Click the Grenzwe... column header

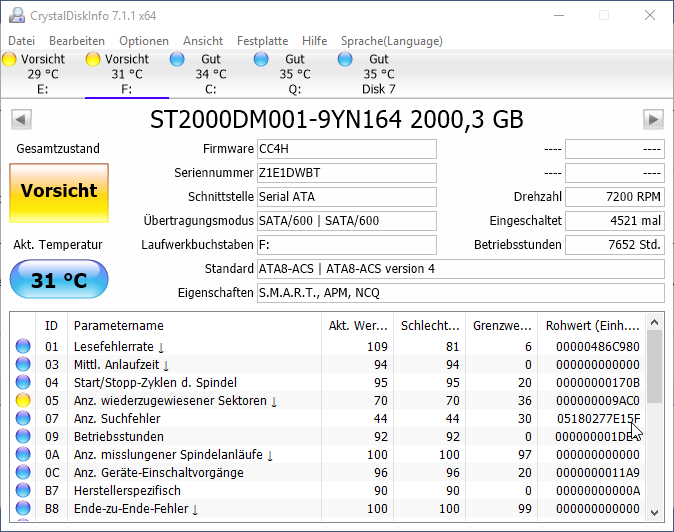click(502, 326)
